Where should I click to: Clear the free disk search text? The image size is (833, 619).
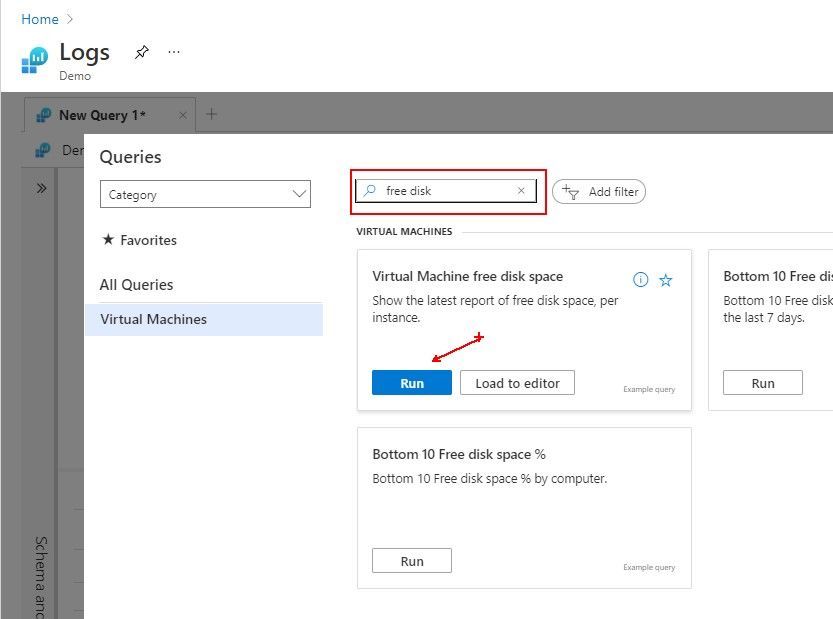(x=521, y=190)
